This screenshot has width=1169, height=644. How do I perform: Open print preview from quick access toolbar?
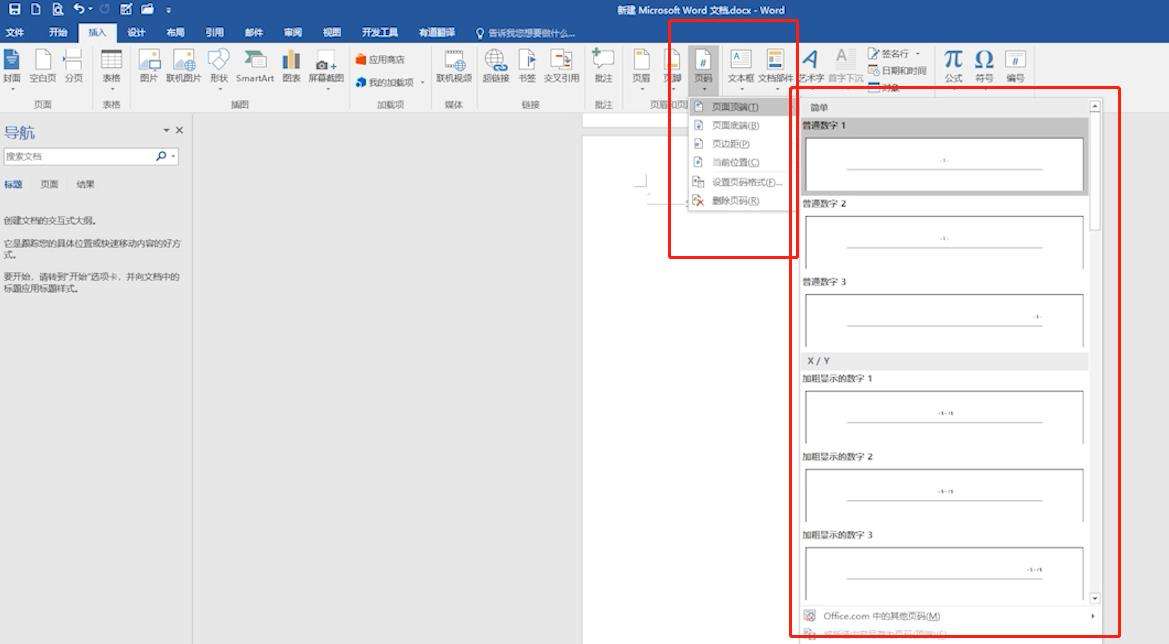coord(57,10)
